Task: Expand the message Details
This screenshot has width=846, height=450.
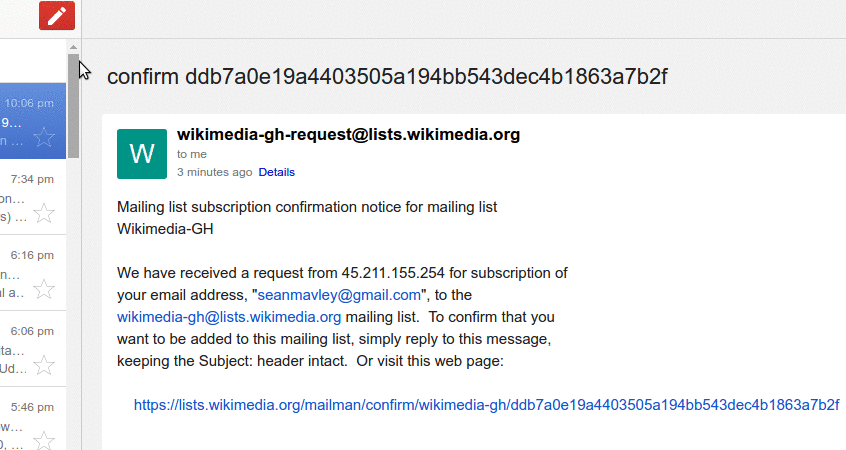Action: (277, 172)
